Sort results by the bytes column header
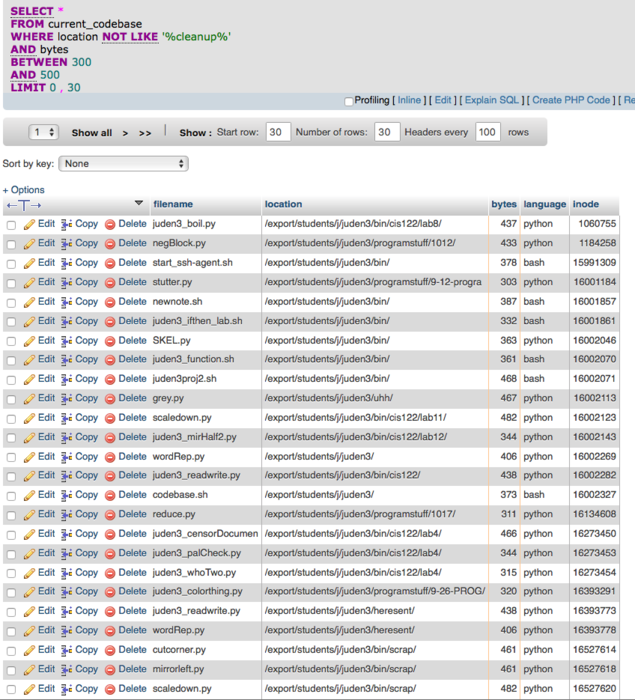Viewport: 635px width, 700px height. [x=503, y=204]
